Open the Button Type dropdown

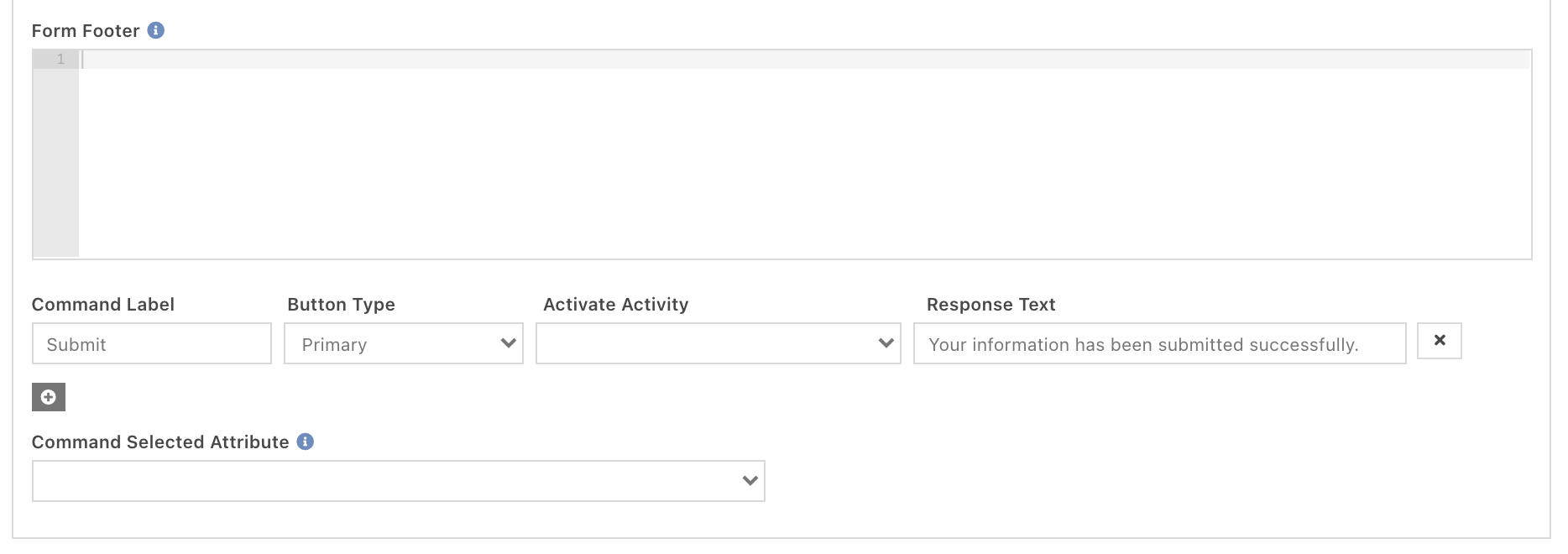(404, 343)
